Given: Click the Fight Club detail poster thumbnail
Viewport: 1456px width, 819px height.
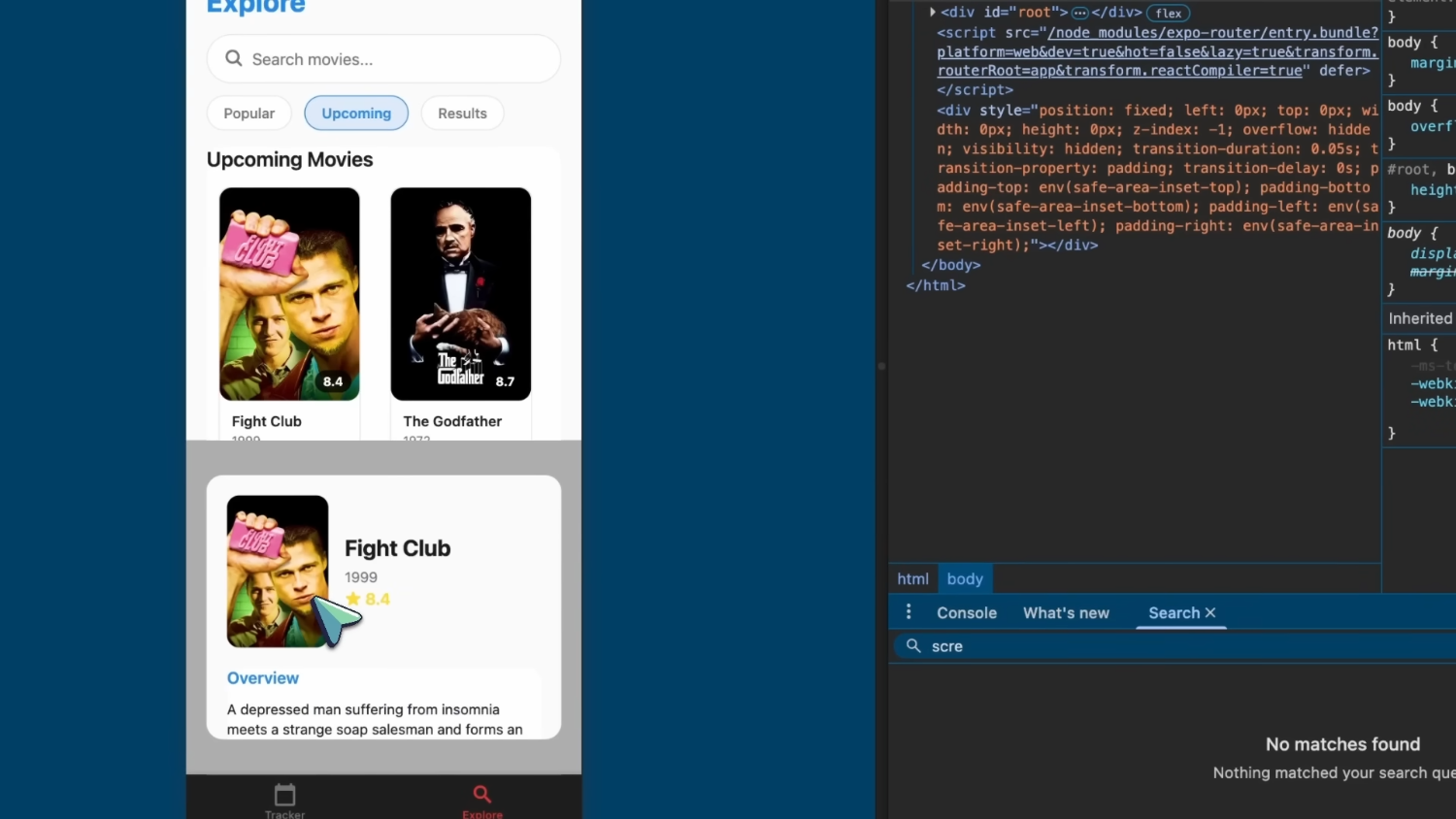Looking at the screenshot, I should [x=278, y=572].
